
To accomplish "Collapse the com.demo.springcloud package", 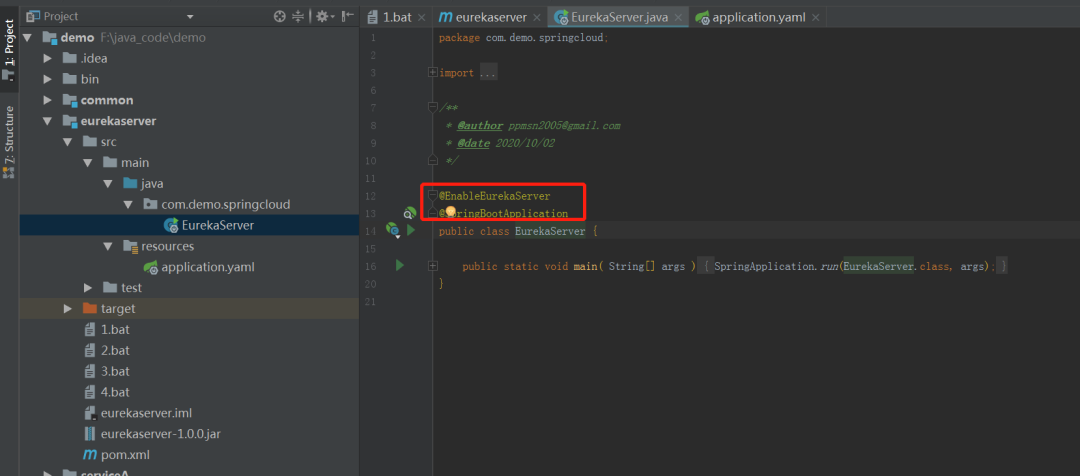I will pos(127,205).
